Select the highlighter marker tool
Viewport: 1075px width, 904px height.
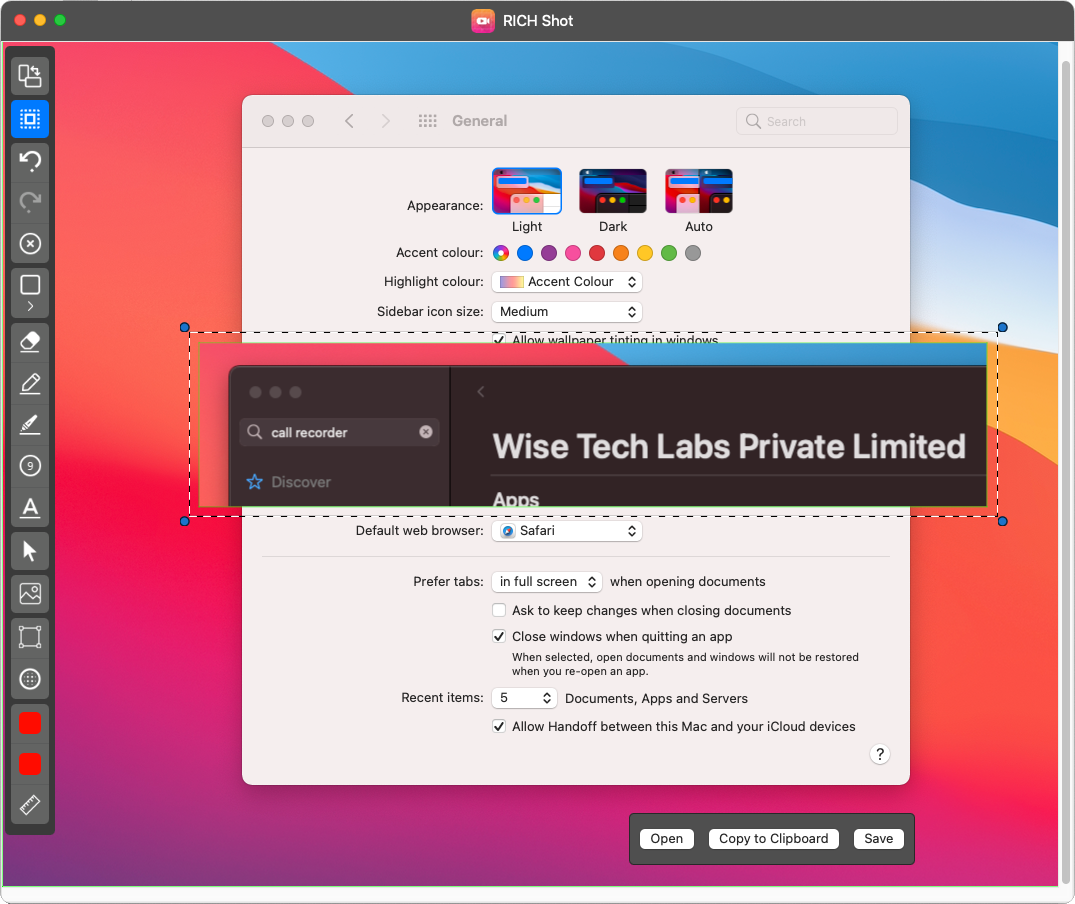[x=29, y=424]
